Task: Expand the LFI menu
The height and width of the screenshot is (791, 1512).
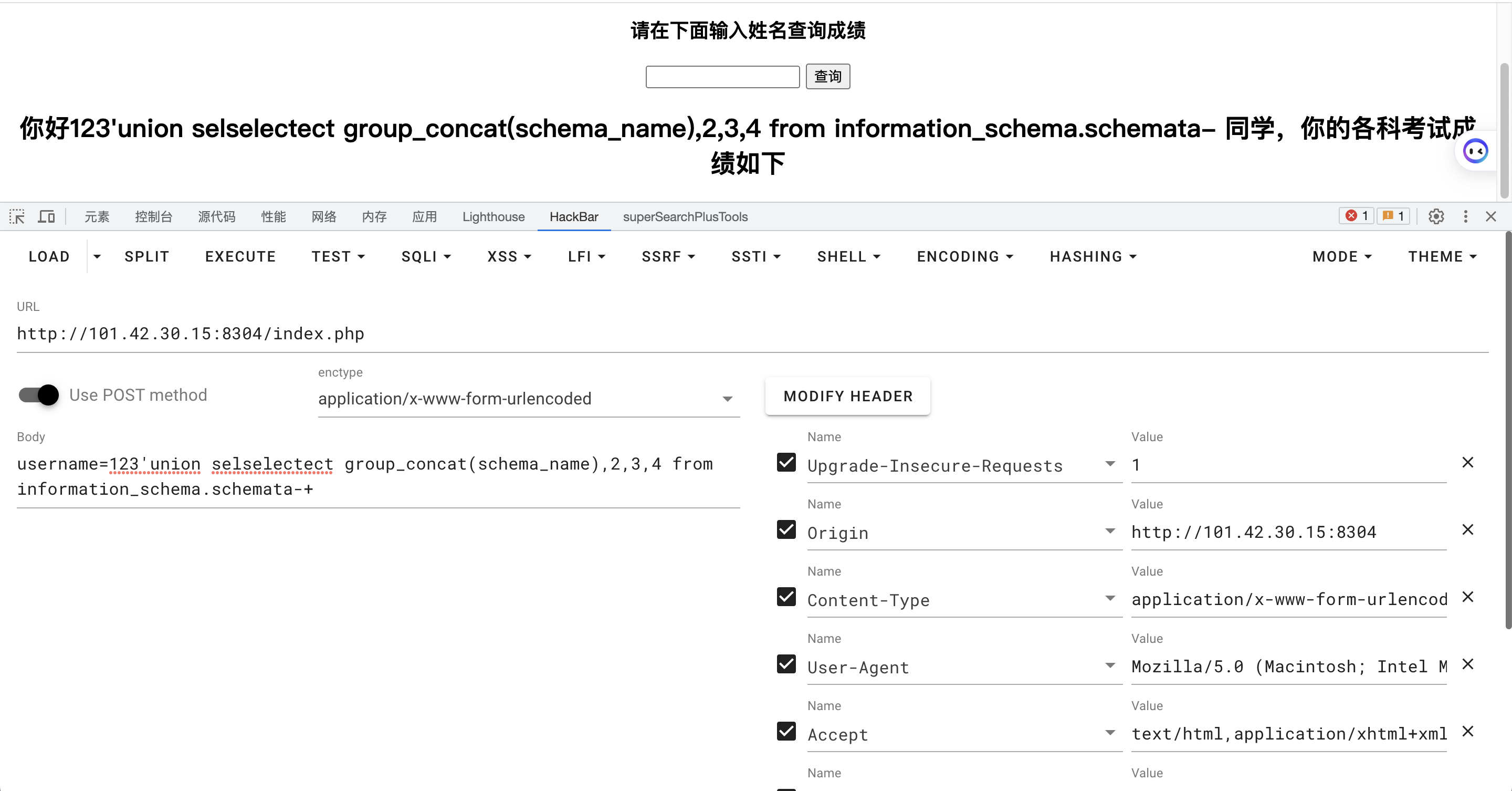Action: pyautogui.click(x=586, y=257)
